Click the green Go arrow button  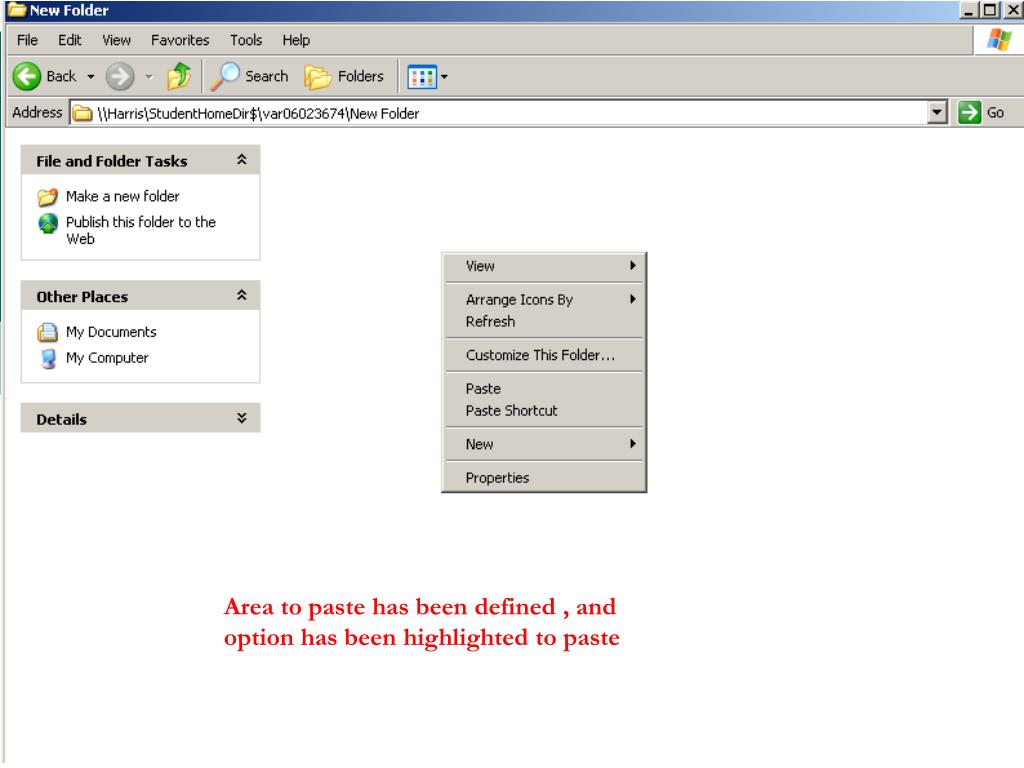pos(969,113)
